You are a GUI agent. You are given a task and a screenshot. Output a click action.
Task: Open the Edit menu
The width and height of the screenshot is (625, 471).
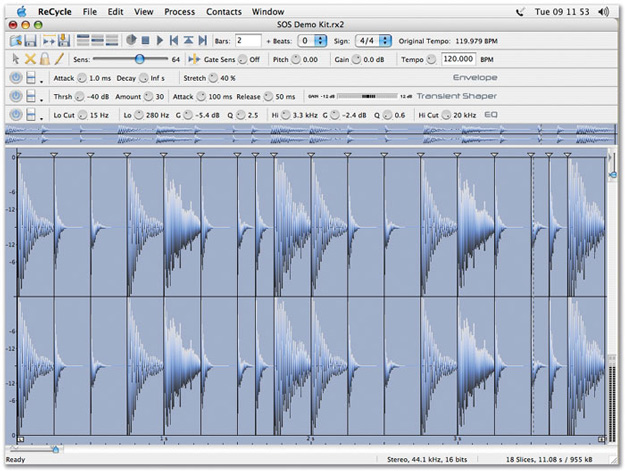115,12
